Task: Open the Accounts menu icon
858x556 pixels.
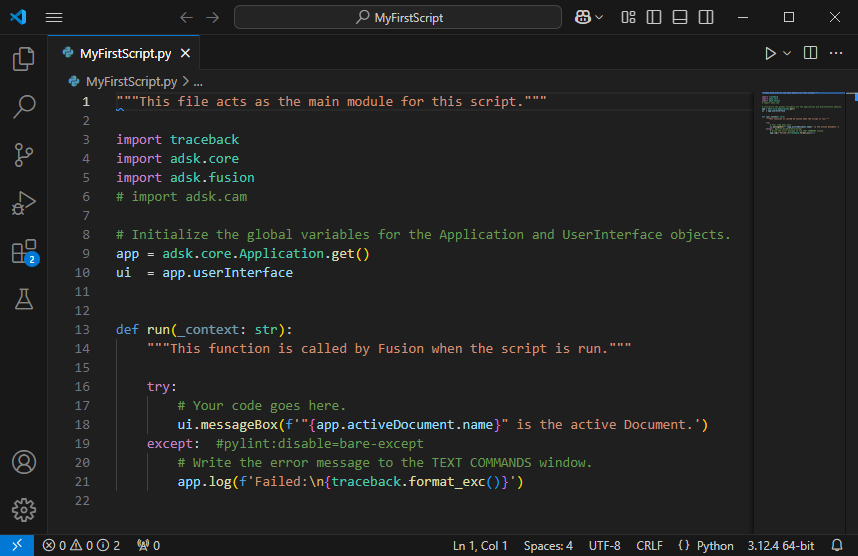Action: (24, 462)
